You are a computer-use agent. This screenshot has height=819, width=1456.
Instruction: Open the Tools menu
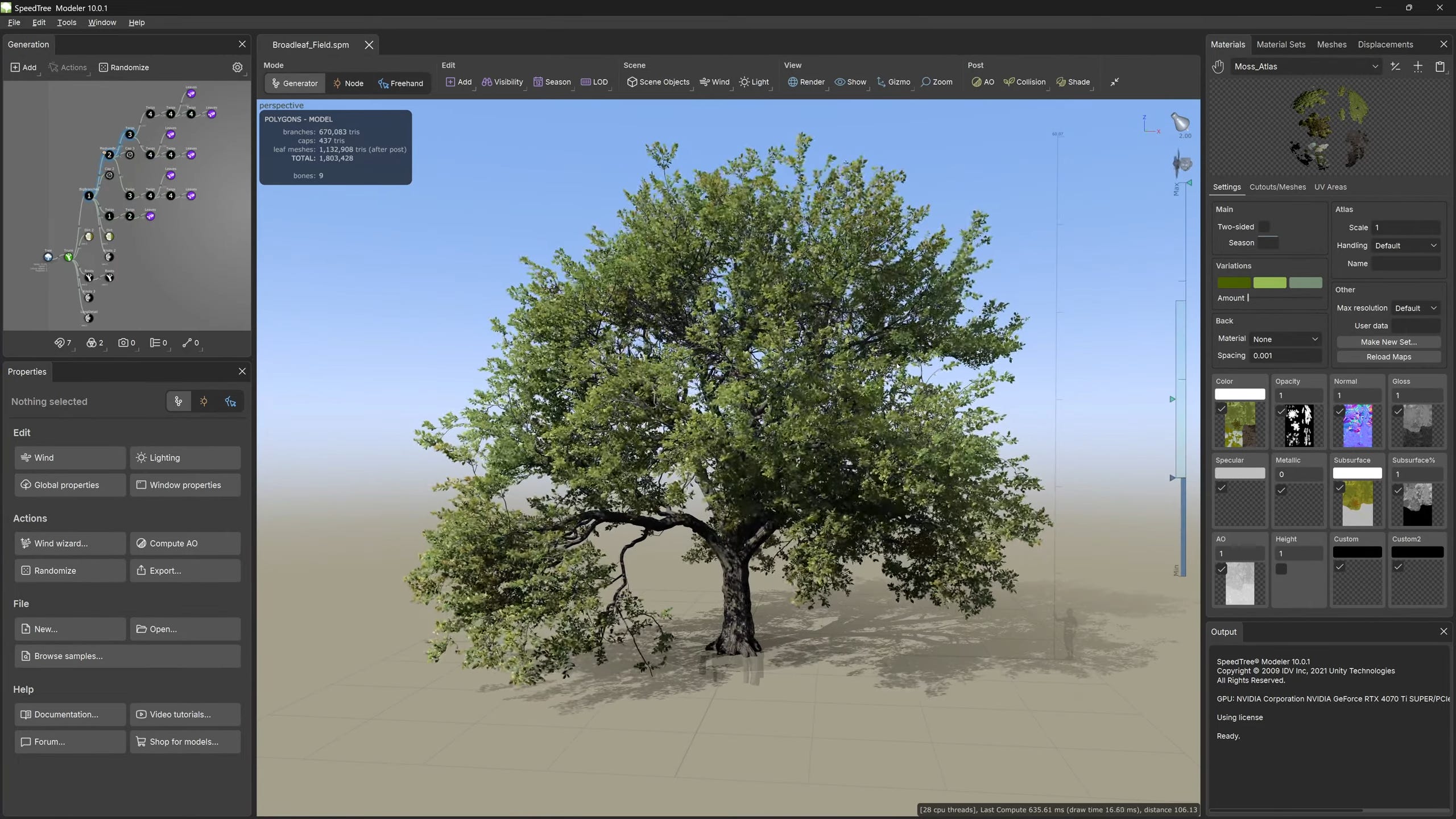[67, 22]
